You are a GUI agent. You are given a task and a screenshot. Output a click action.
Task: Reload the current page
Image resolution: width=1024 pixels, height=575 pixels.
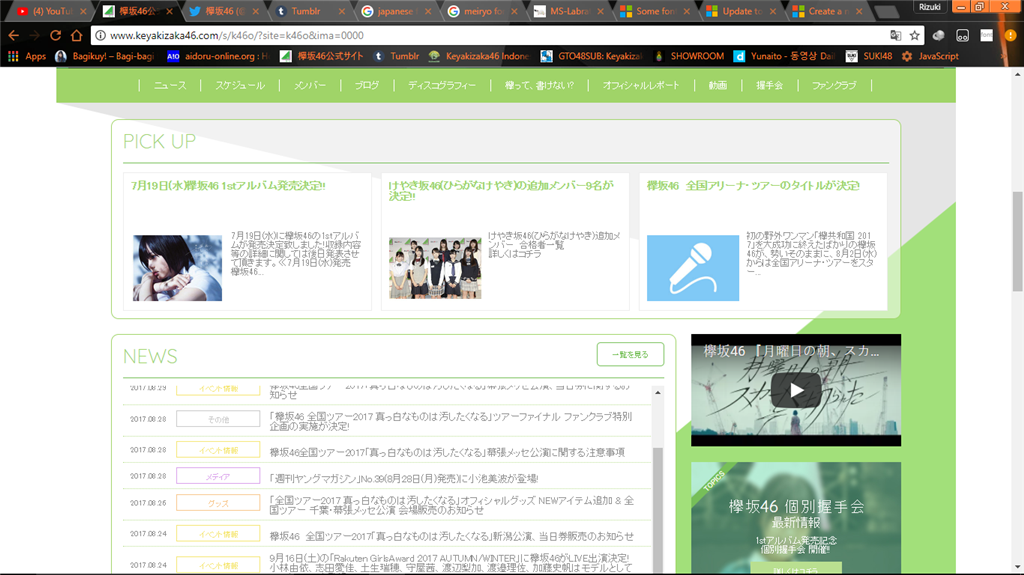[56, 35]
